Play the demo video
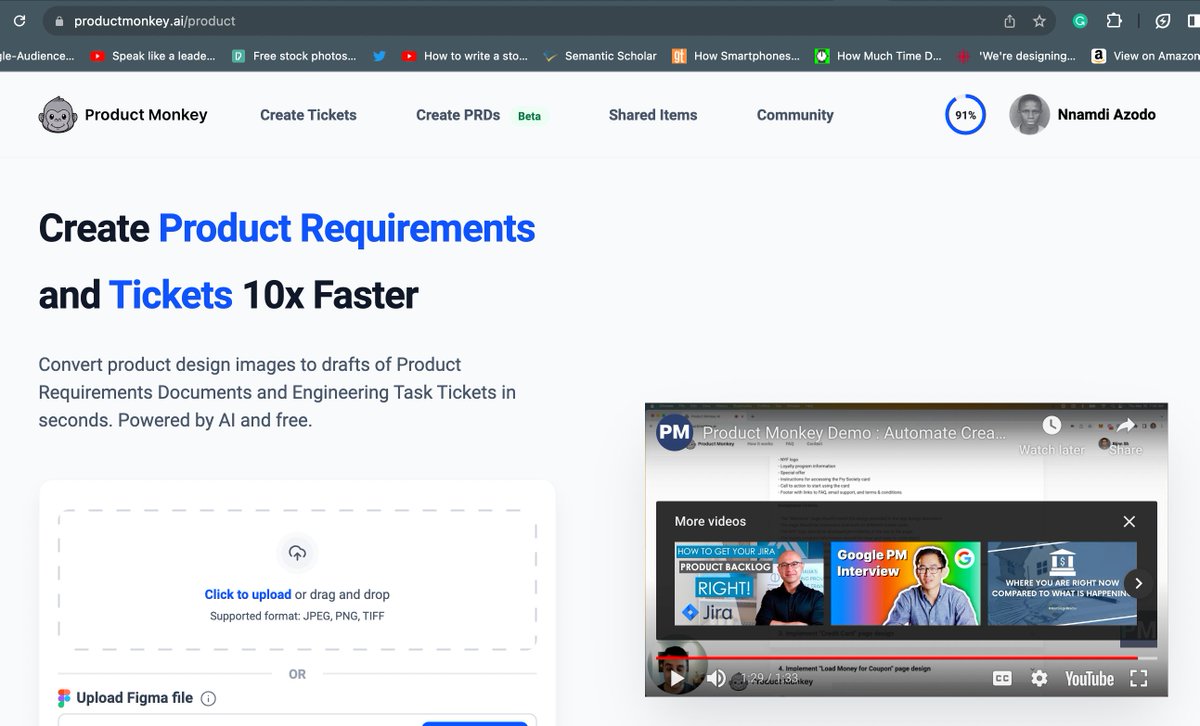 pos(677,678)
